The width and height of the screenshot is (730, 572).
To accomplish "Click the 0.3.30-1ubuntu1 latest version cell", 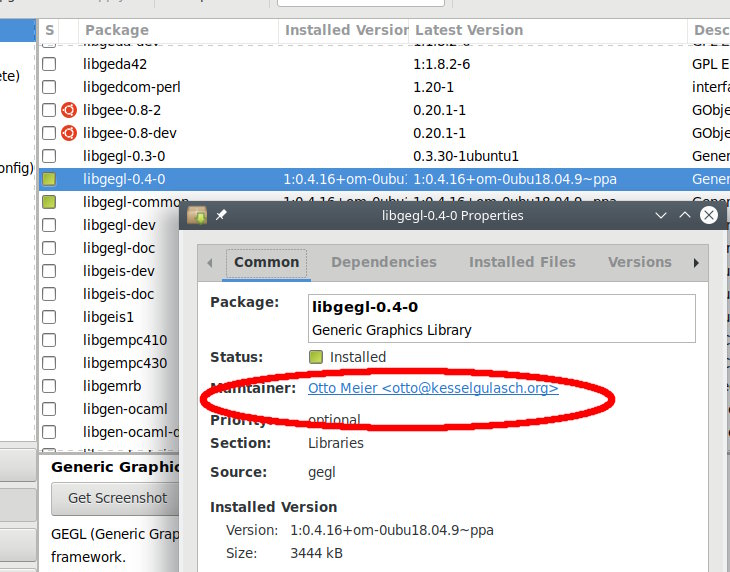I will click(x=466, y=156).
